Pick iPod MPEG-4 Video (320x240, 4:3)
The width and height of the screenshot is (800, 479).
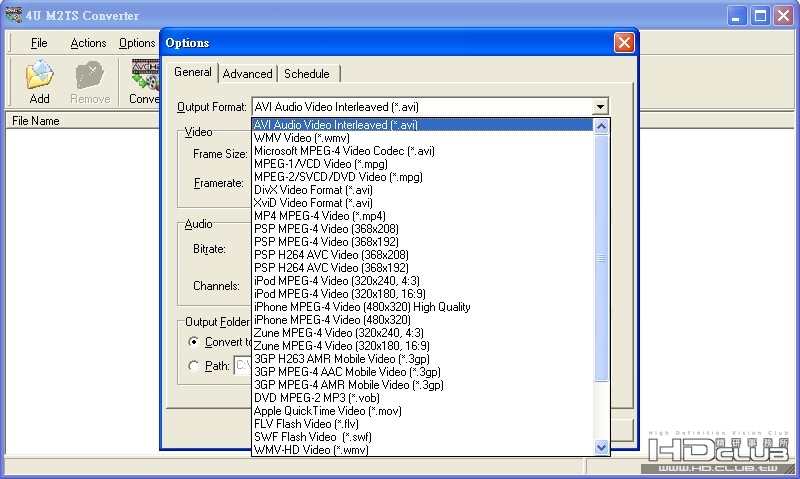point(422,281)
